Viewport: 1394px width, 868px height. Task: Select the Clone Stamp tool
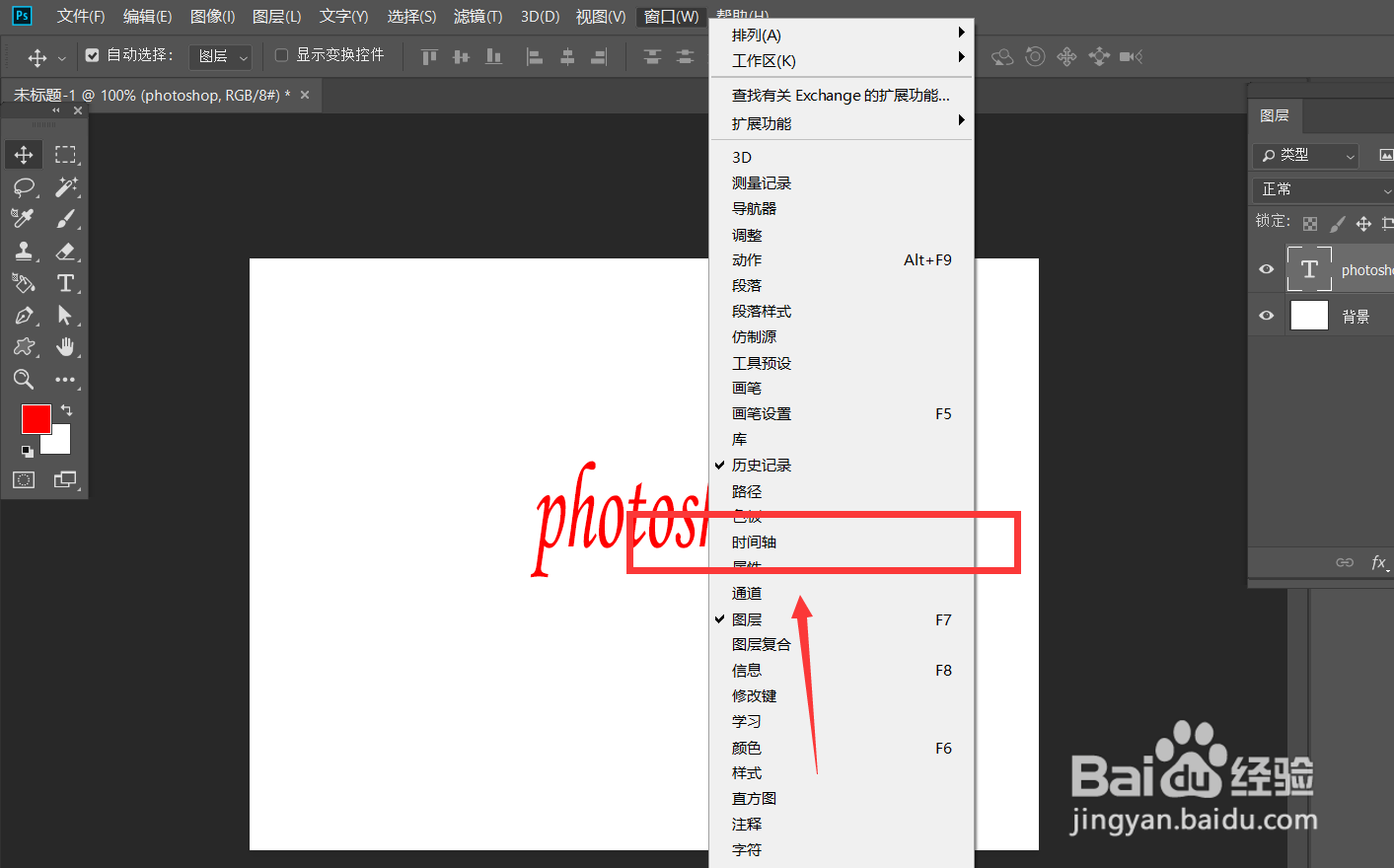[x=24, y=251]
